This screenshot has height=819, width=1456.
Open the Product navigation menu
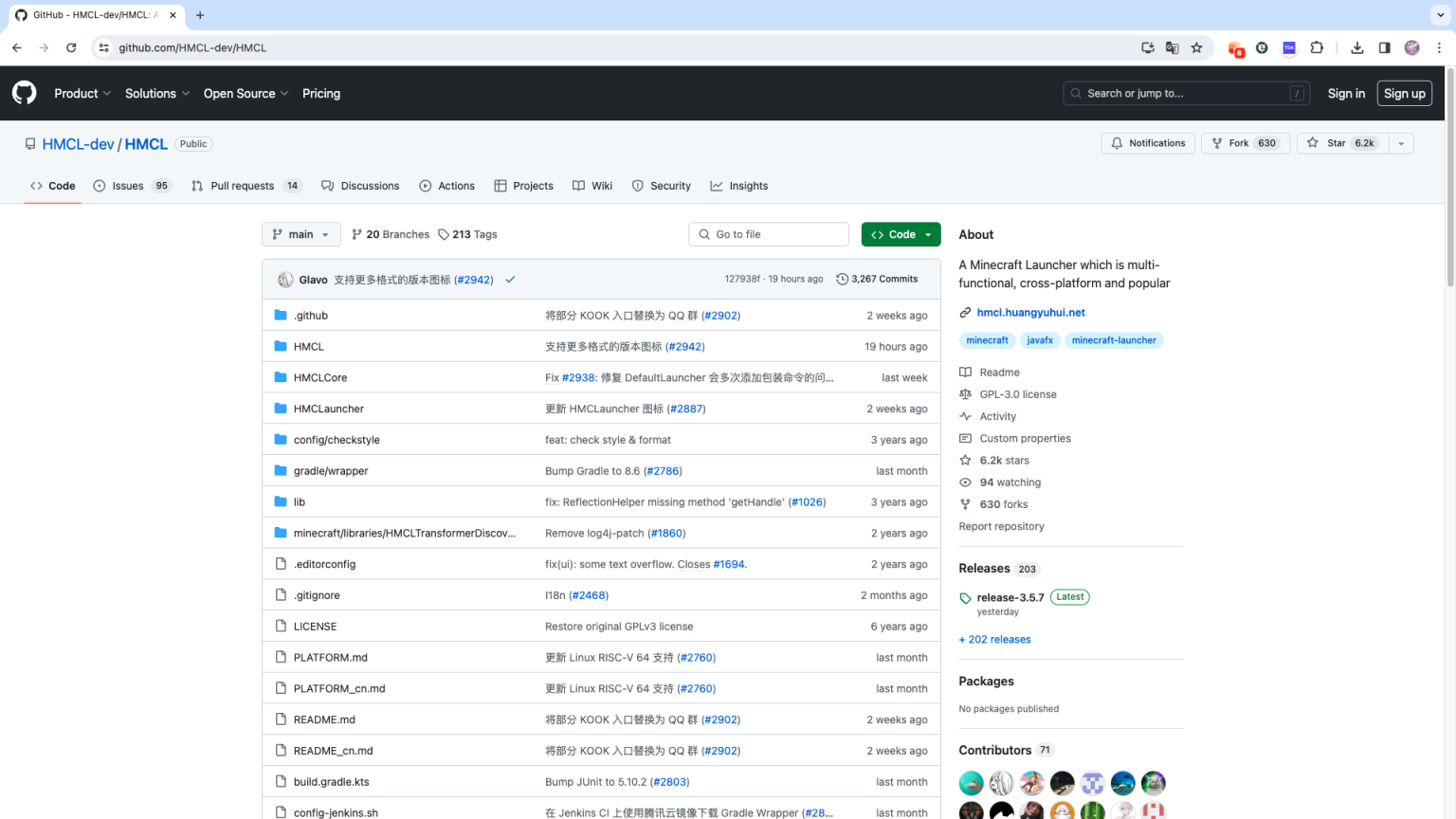click(82, 93)
